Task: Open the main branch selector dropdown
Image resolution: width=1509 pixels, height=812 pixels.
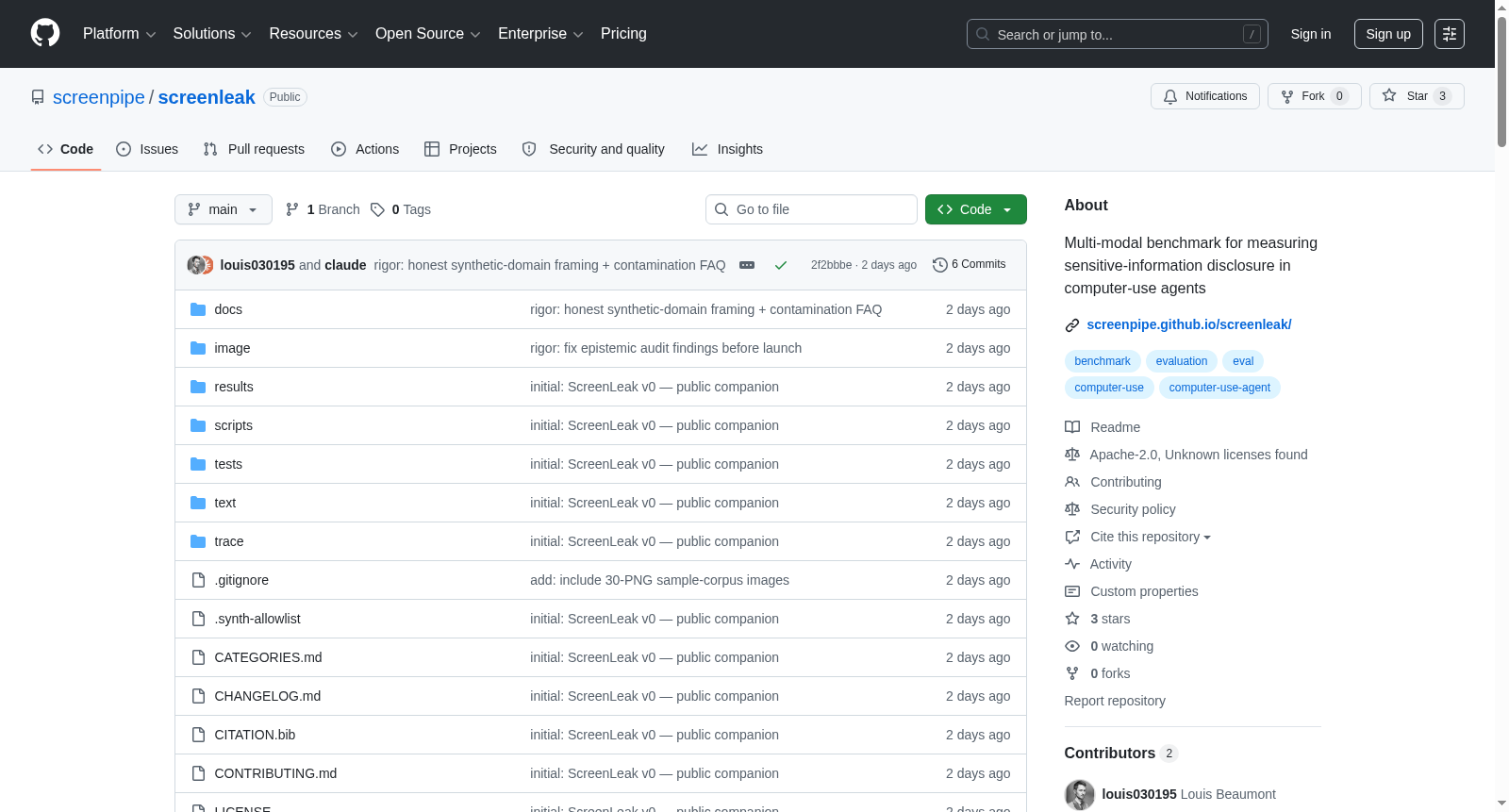Action: coord(224,209)
